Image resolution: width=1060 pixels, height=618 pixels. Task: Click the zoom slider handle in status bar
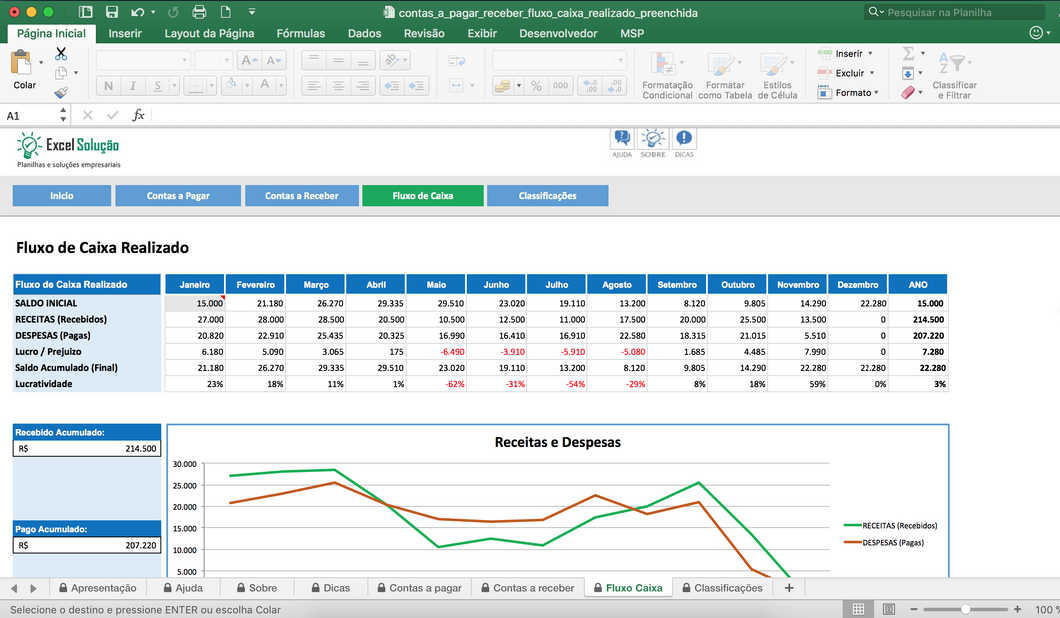coord(965,609)
